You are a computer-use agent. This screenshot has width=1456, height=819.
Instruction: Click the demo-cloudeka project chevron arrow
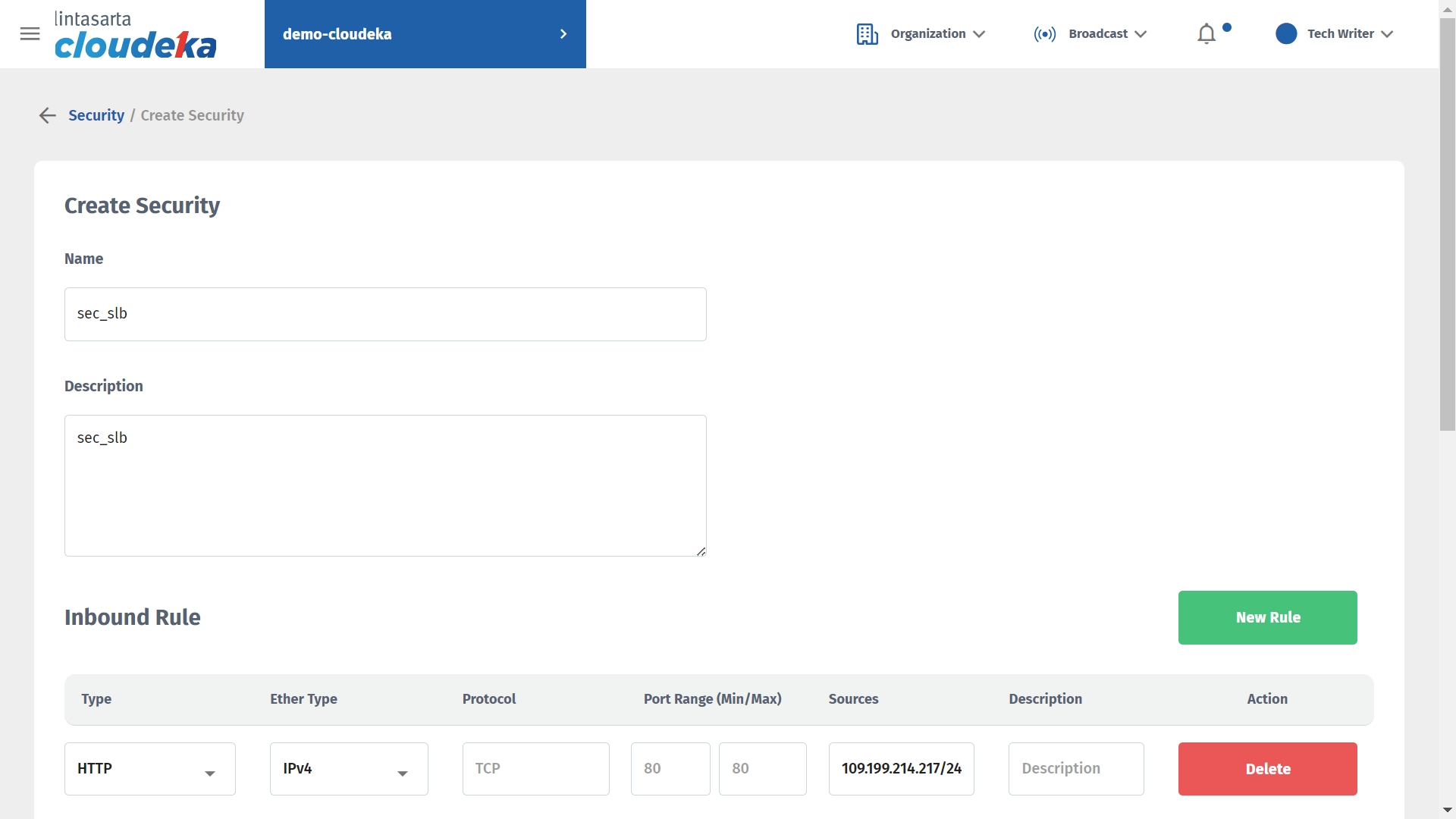tap(563, 34)
